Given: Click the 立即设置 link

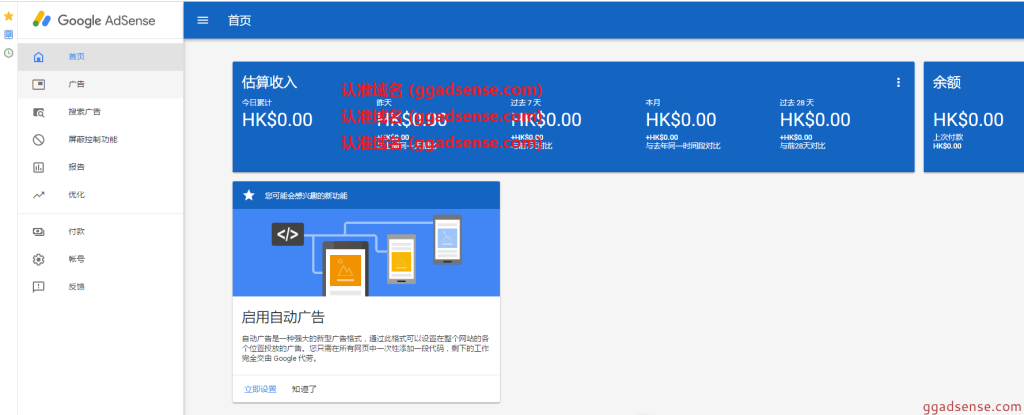Looking at the screenshot, I should tap(260, 388).
